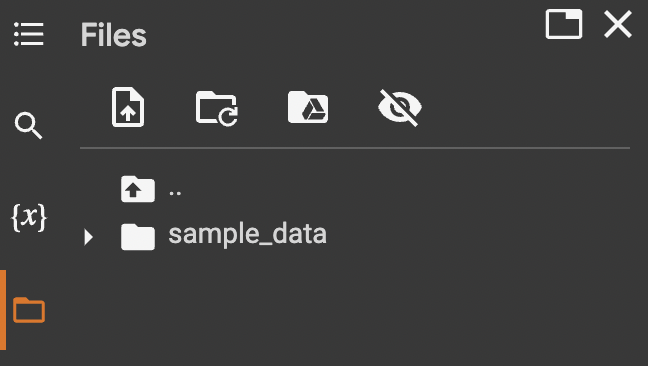This screenshot has width=648, height=366.
Task: Open the Files panel in a new pane
Action: 564,24
